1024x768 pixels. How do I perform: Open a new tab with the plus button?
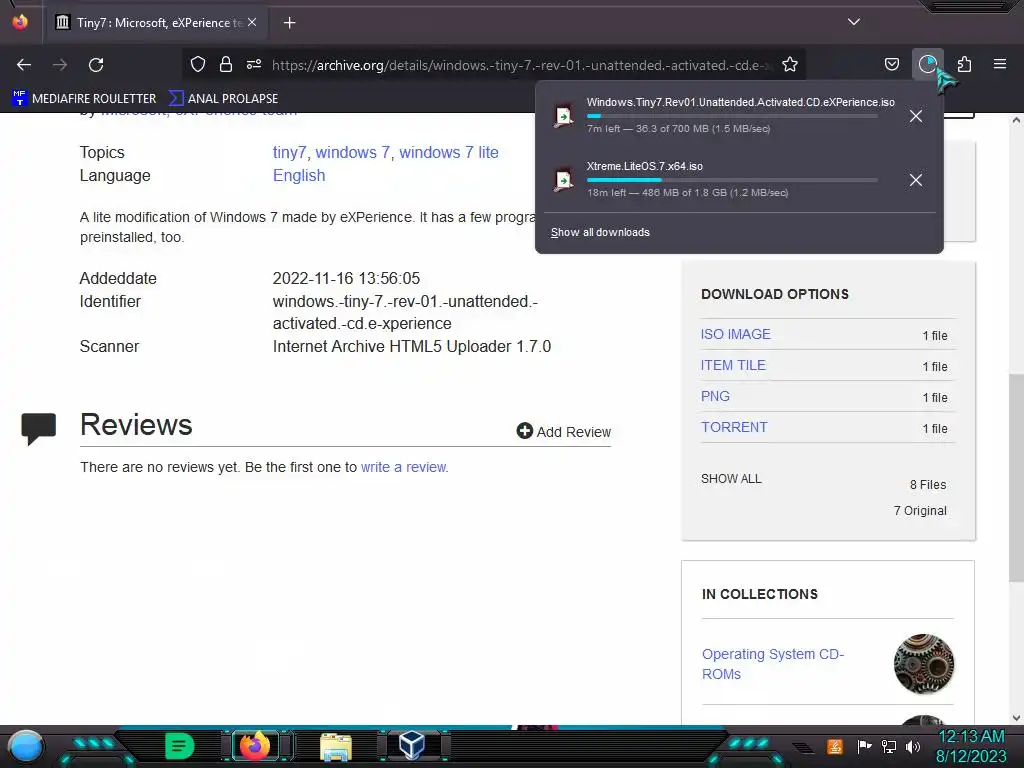pyautogui.click(x=289, y=23)
